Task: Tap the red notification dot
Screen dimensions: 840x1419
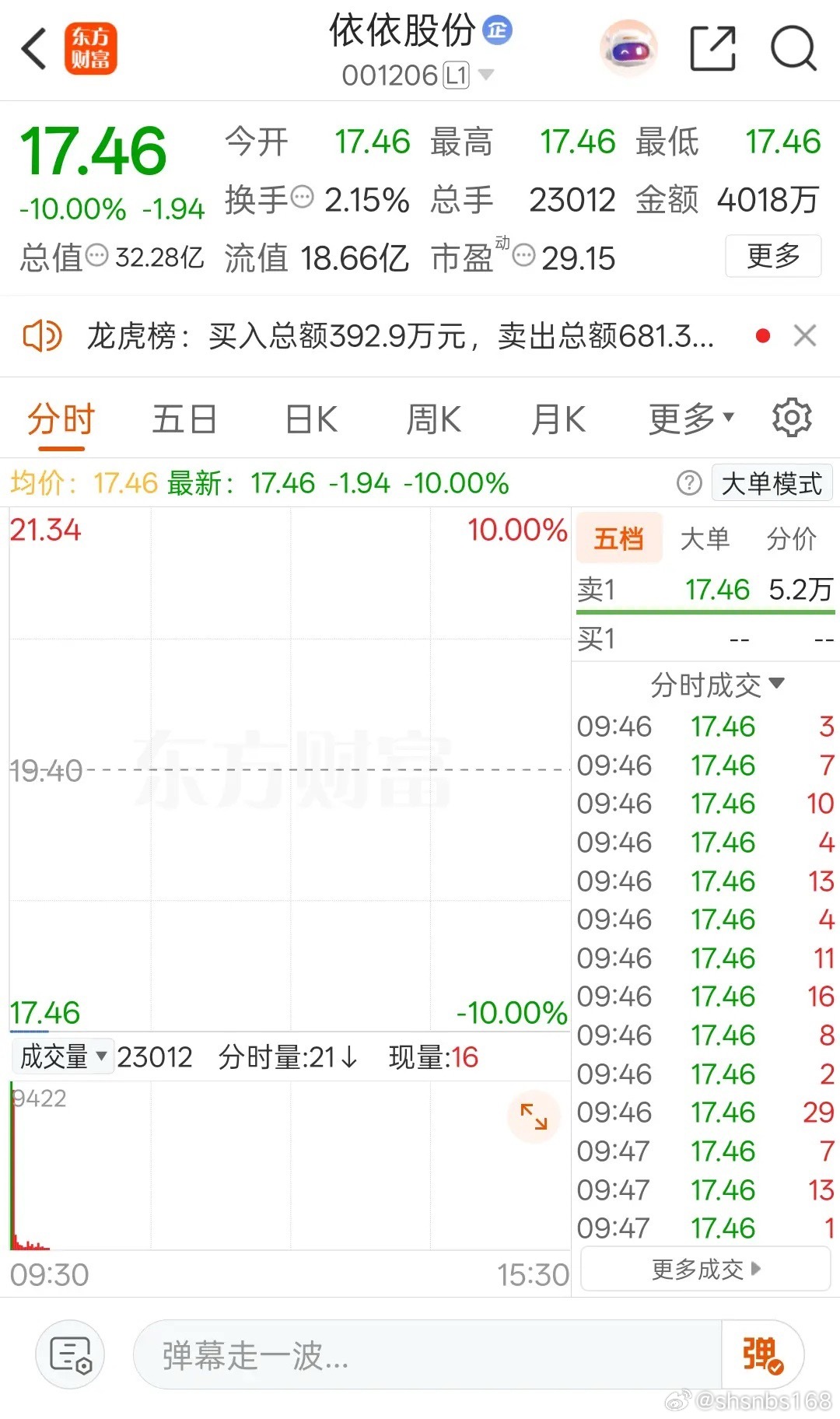Action: (763, 336)
